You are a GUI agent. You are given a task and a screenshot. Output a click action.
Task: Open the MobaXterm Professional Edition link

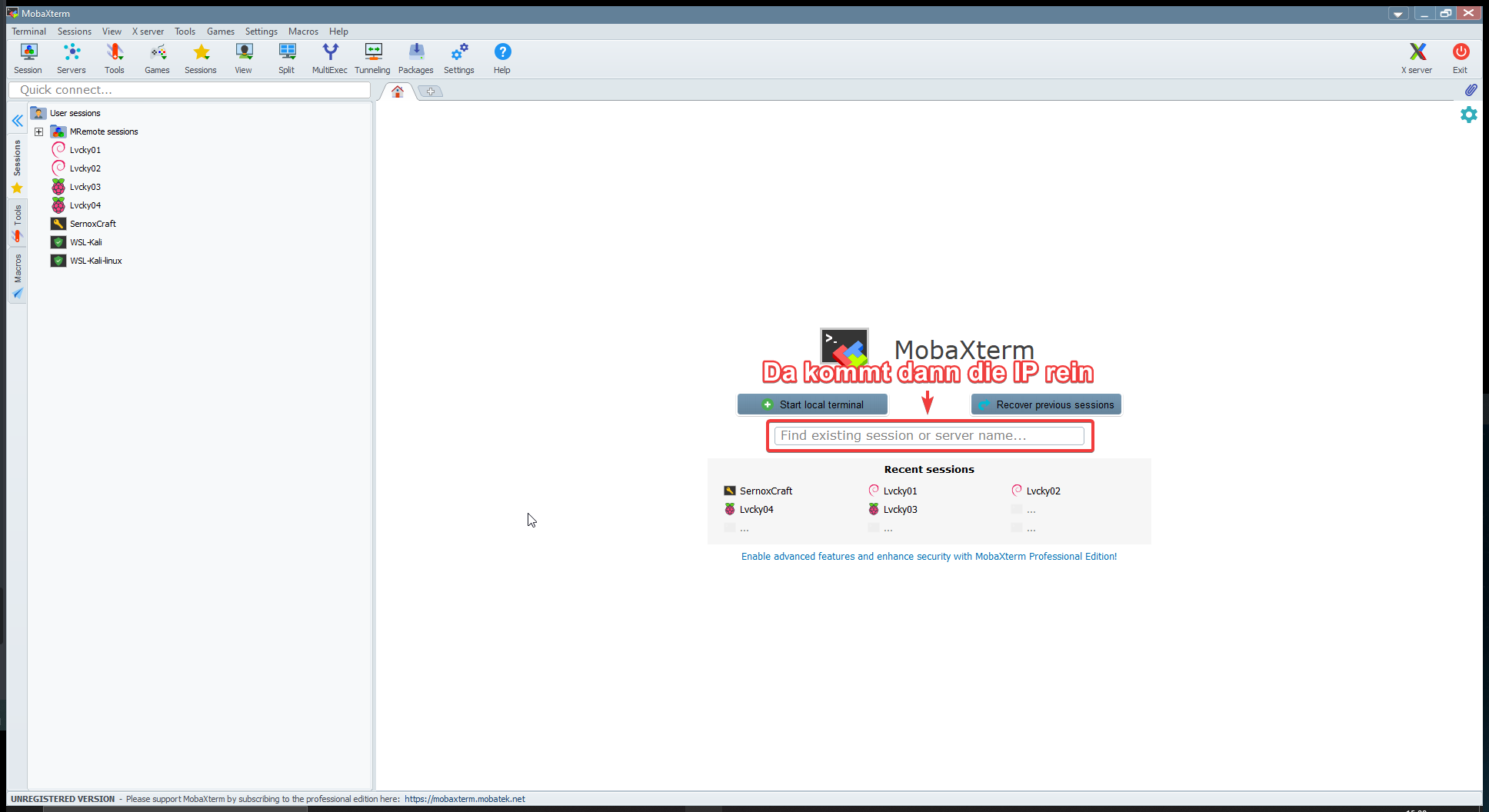(x=928, y=557)
